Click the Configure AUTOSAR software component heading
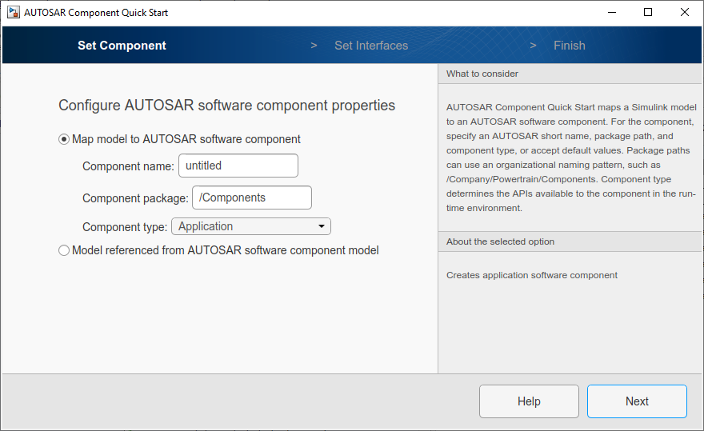 227,105
